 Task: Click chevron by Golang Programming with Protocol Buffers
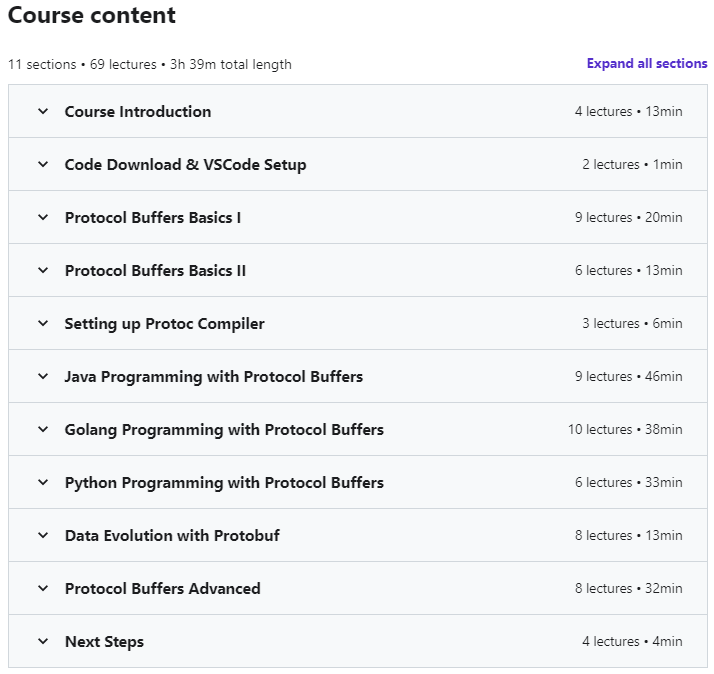43,429
